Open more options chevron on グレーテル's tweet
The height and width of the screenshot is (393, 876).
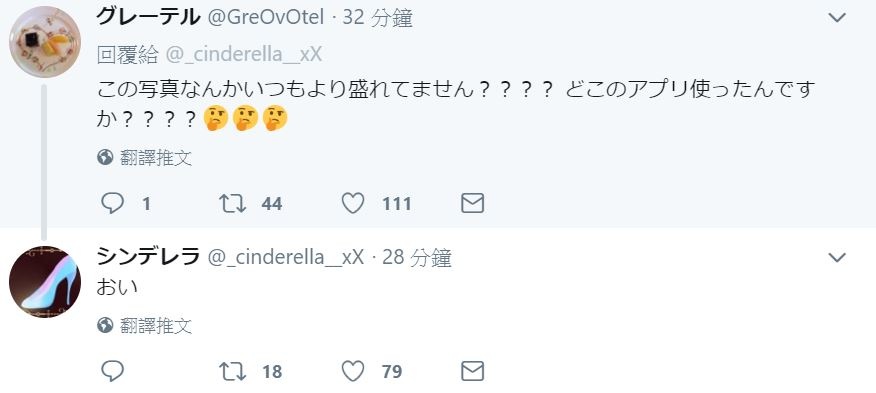tap(837, 18)
